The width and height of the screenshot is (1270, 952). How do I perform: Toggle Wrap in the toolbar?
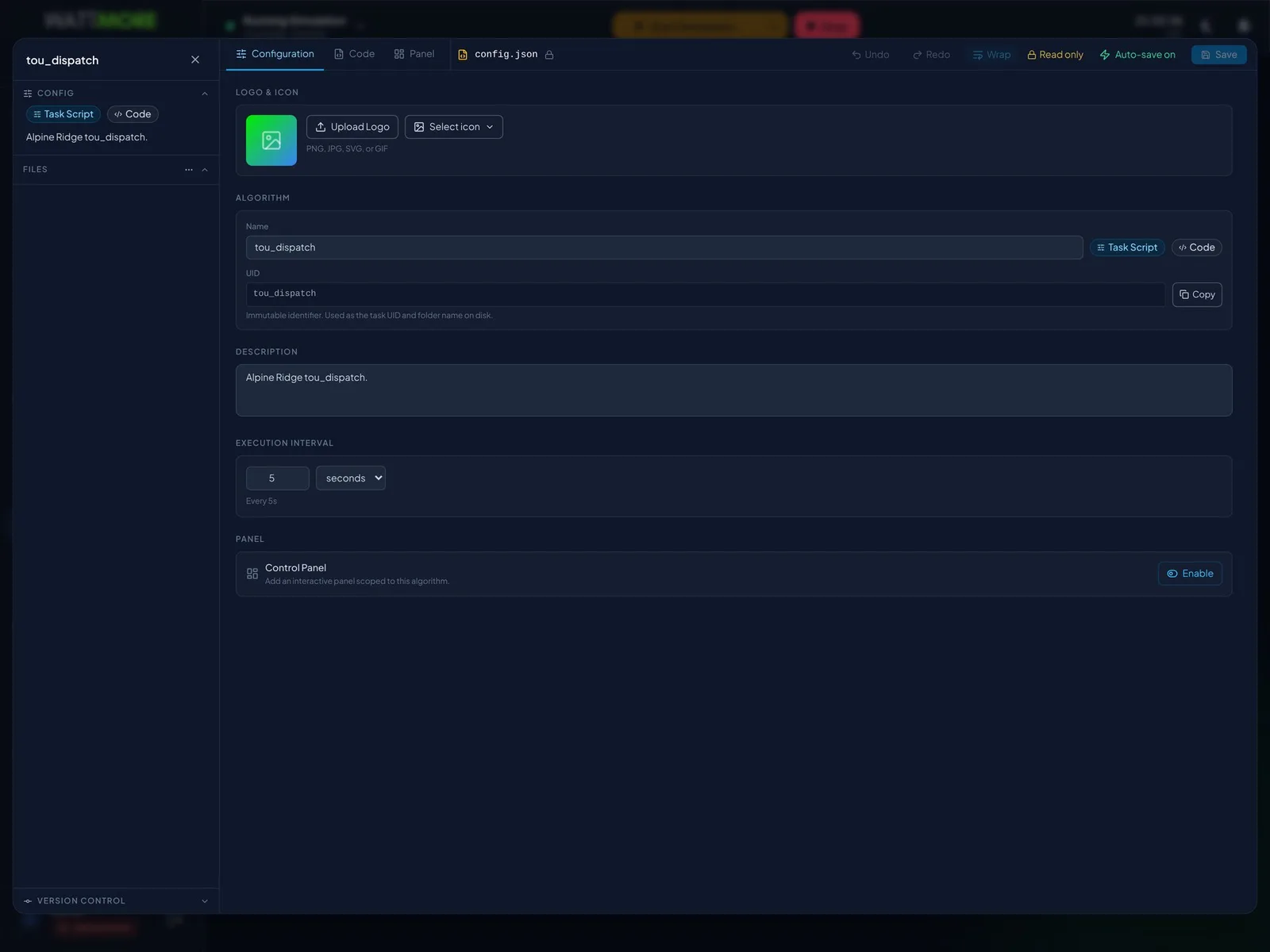click(x=992, y=55)
